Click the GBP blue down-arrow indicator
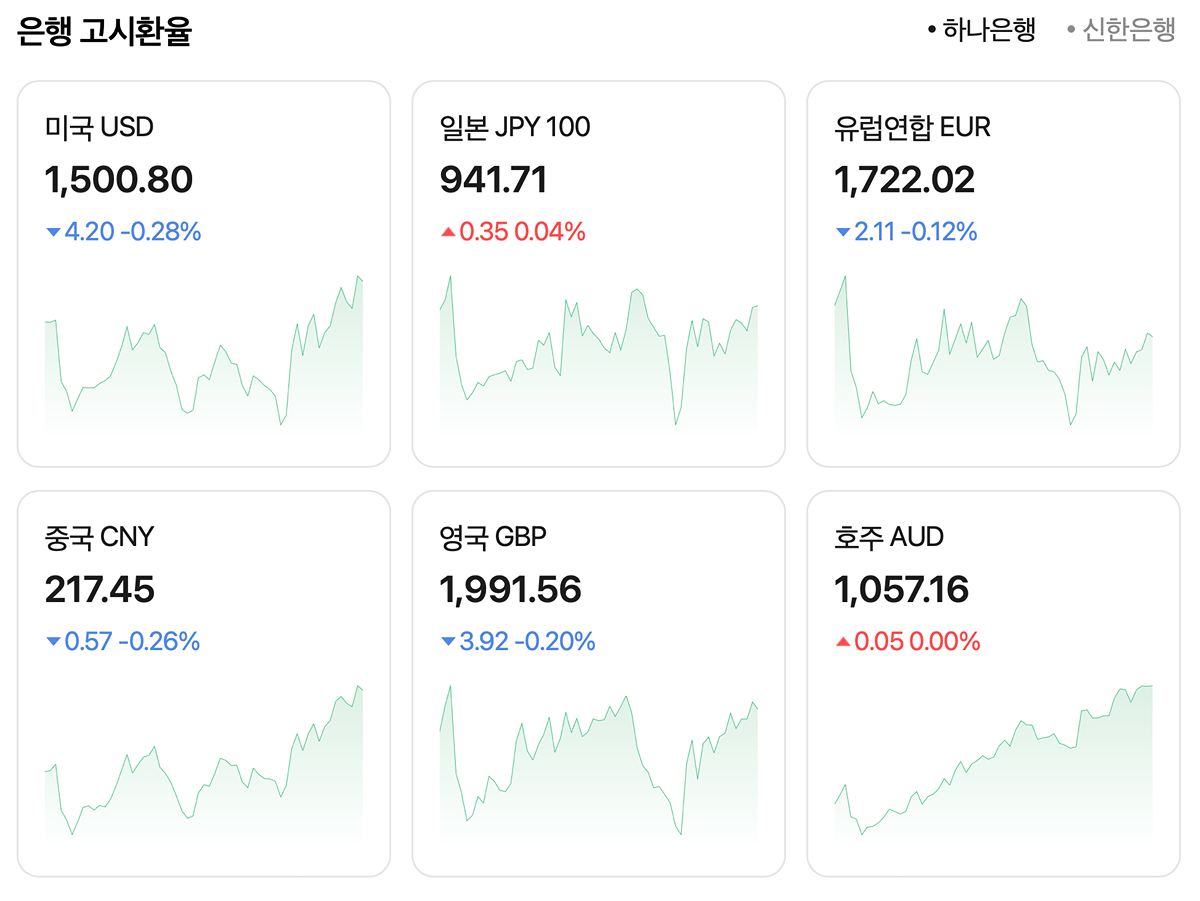The width and height of the screenshot is (1200, 901). [448, 642]
